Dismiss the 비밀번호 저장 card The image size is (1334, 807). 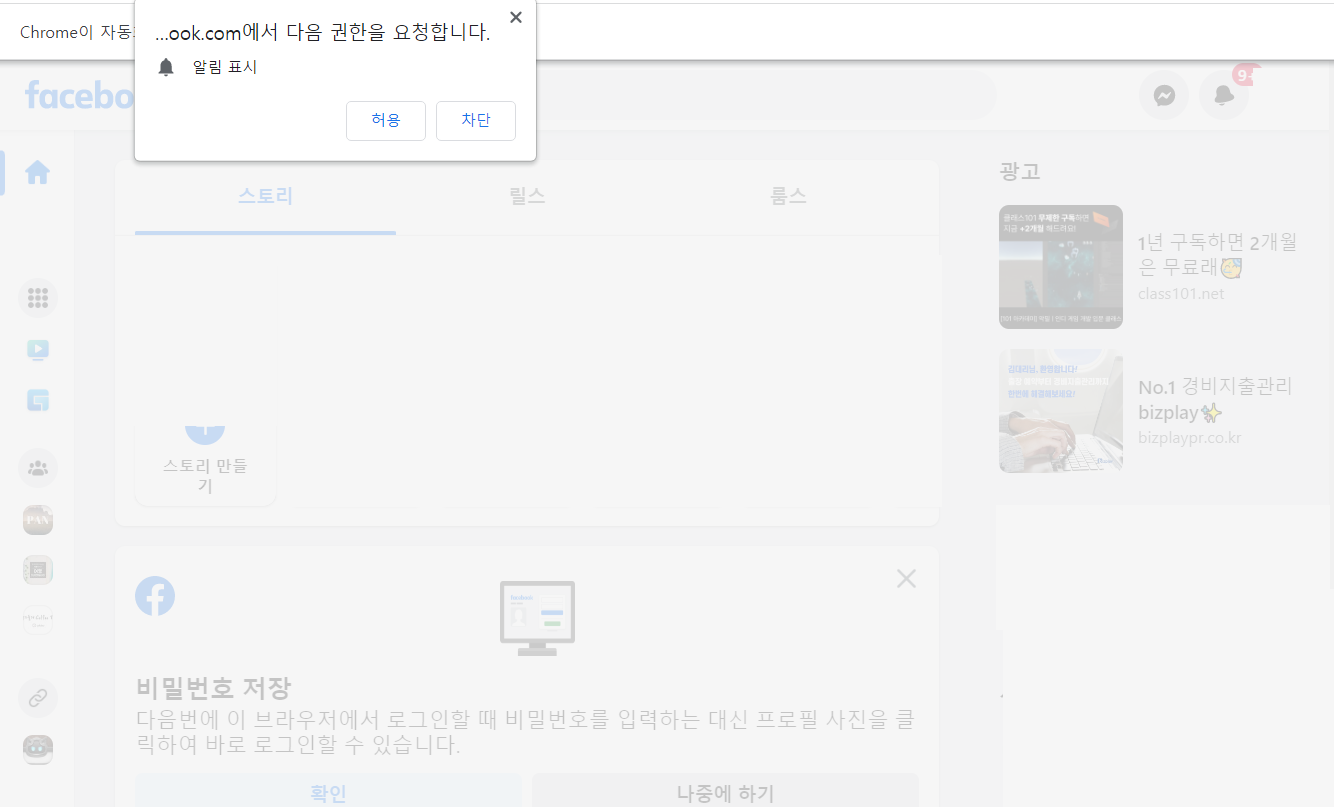pos(906,578)
